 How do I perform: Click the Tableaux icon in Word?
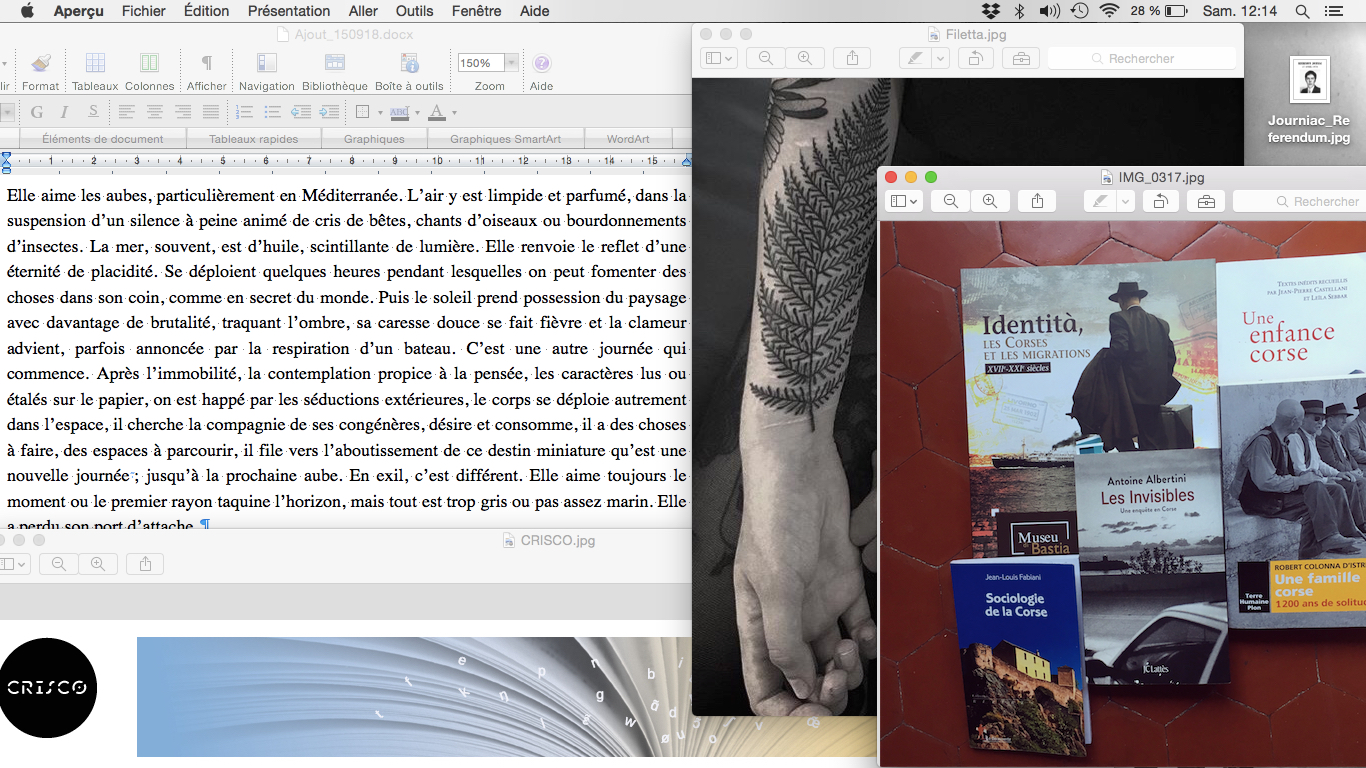[x=95, y=64]
